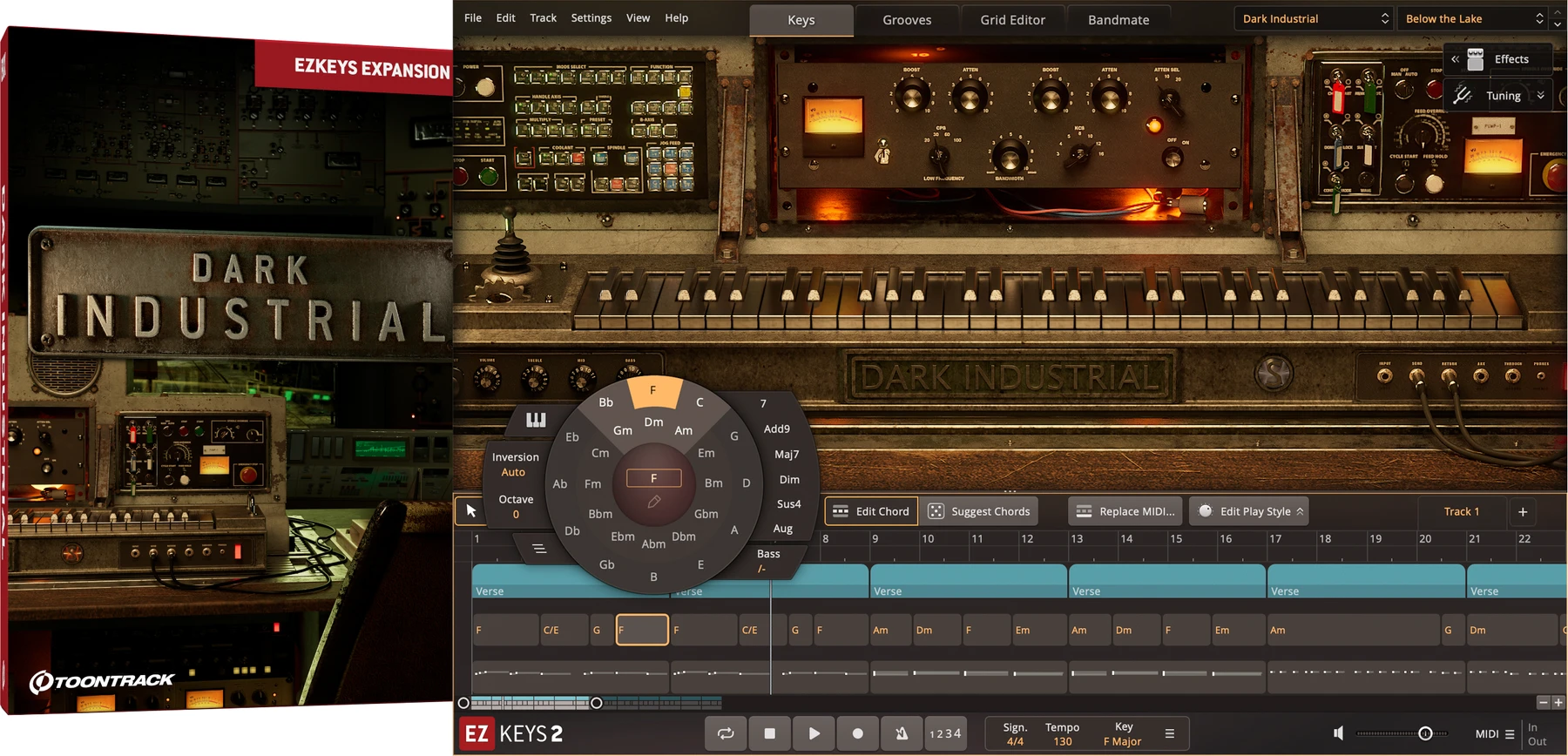The height and width of the screenshot is (756, 1568).
Task: Switch to the Grid Editor tab
Action: tap(1012, 20)
